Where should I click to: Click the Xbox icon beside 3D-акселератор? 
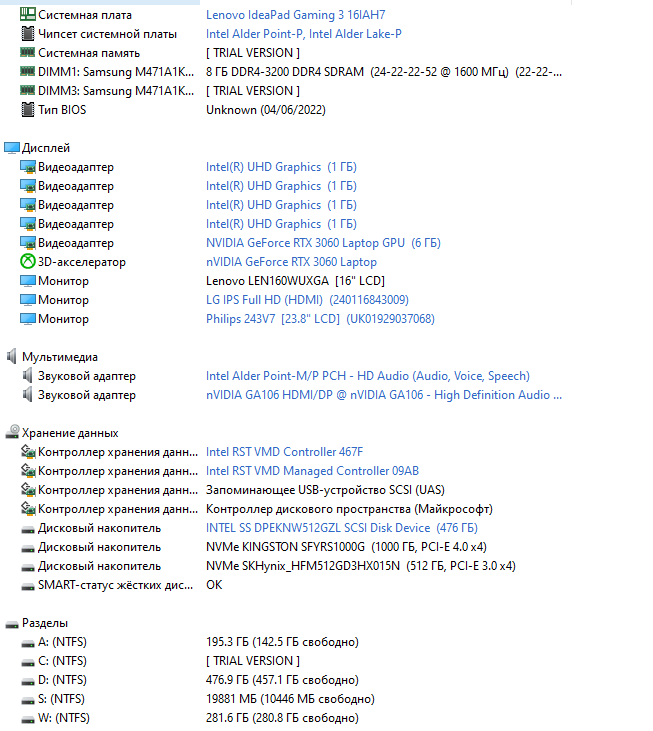[x=27, y=262]
